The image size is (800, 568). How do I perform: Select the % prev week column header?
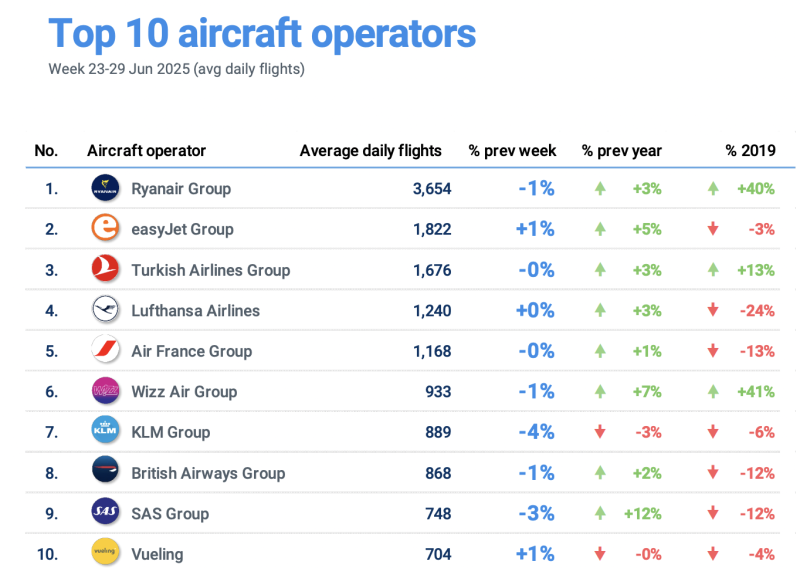(512, 151)
